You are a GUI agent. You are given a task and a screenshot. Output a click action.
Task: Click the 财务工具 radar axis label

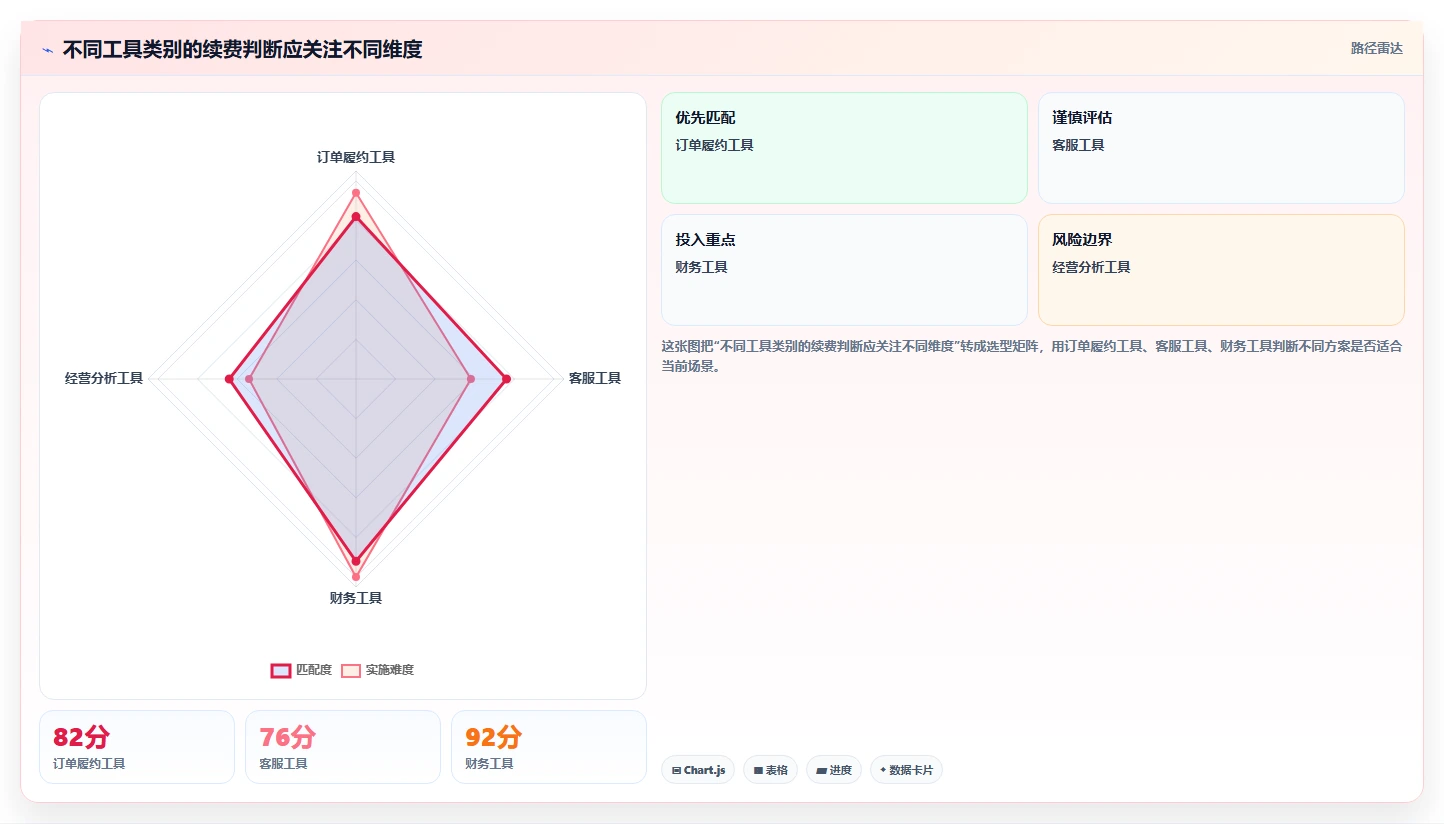coord(356,598)
